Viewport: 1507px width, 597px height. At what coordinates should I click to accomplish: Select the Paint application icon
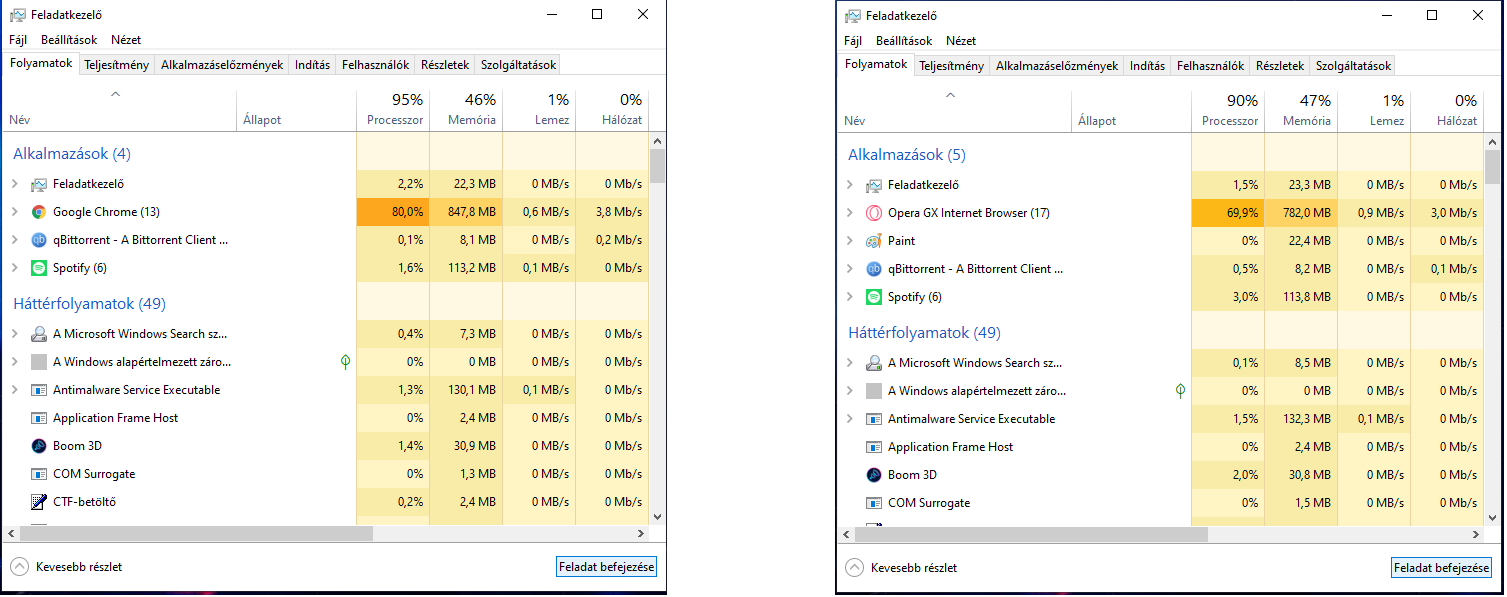pos(874,241)
